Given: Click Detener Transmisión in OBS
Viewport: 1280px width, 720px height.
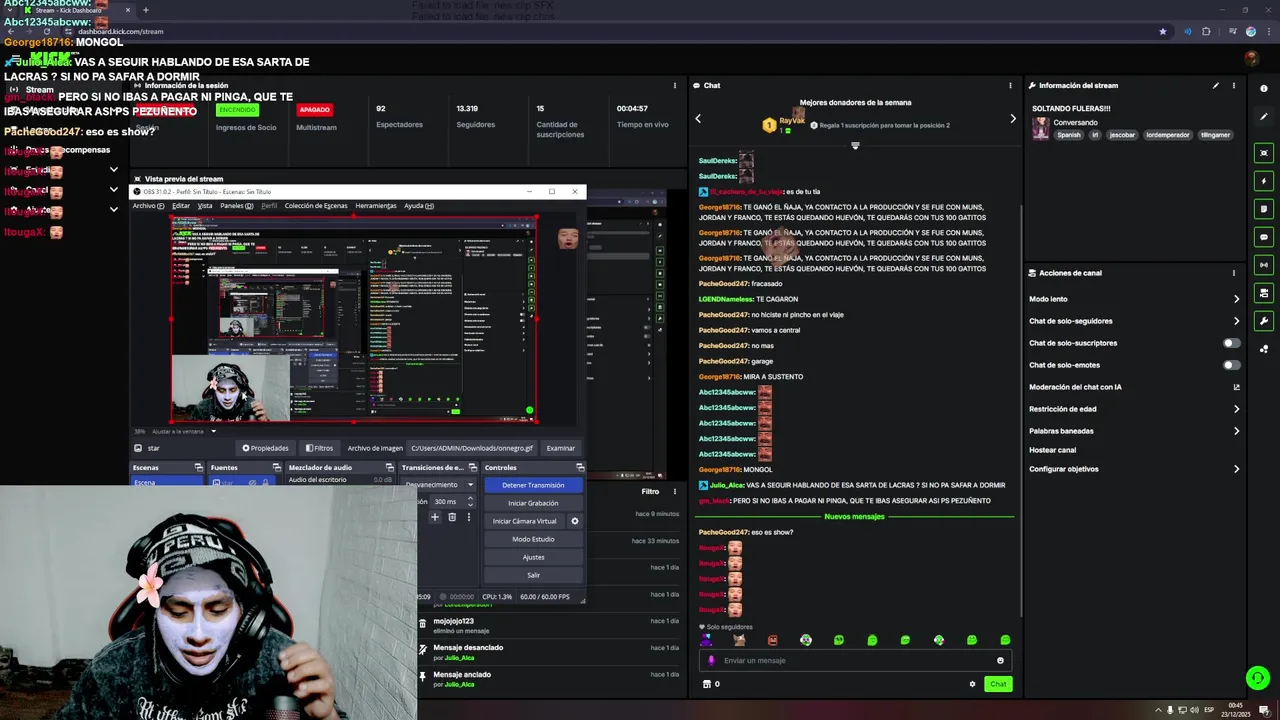Looking at the screenshot, I should [x=533, y=485].
